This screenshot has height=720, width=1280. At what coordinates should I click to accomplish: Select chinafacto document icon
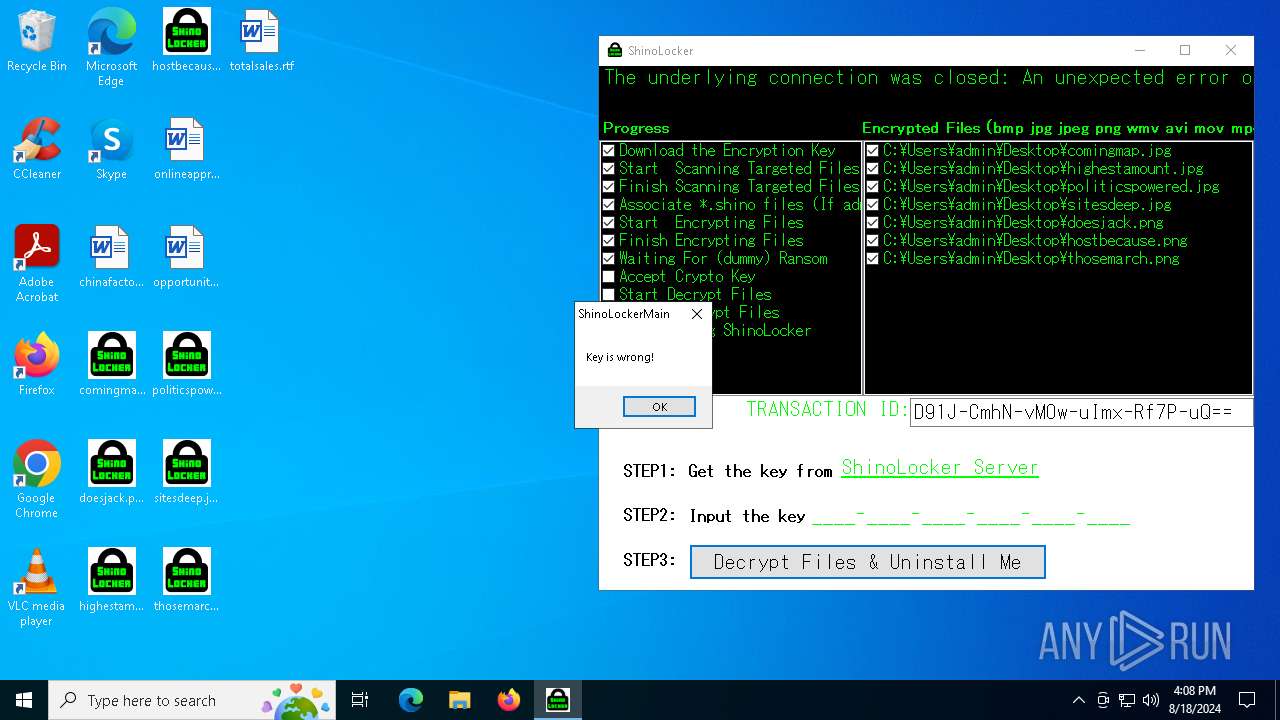tap(111, 257)
